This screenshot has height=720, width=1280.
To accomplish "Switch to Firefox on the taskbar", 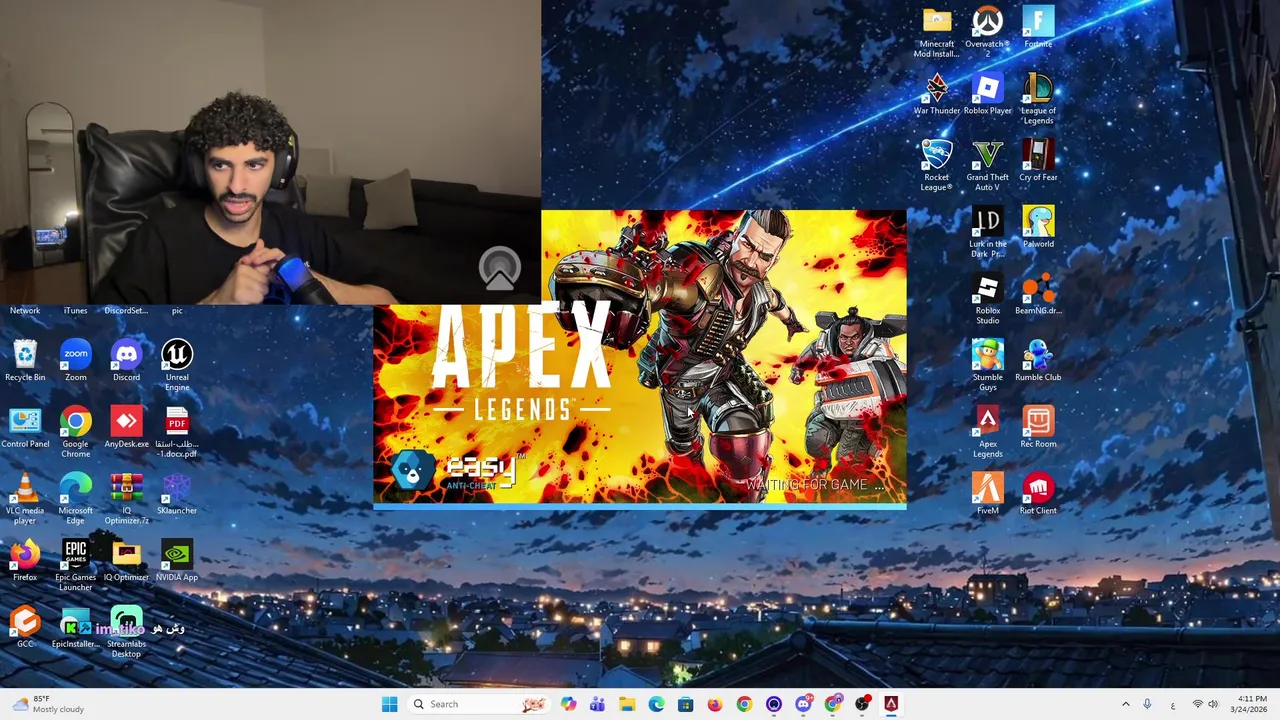I will (x=714, y=704).
